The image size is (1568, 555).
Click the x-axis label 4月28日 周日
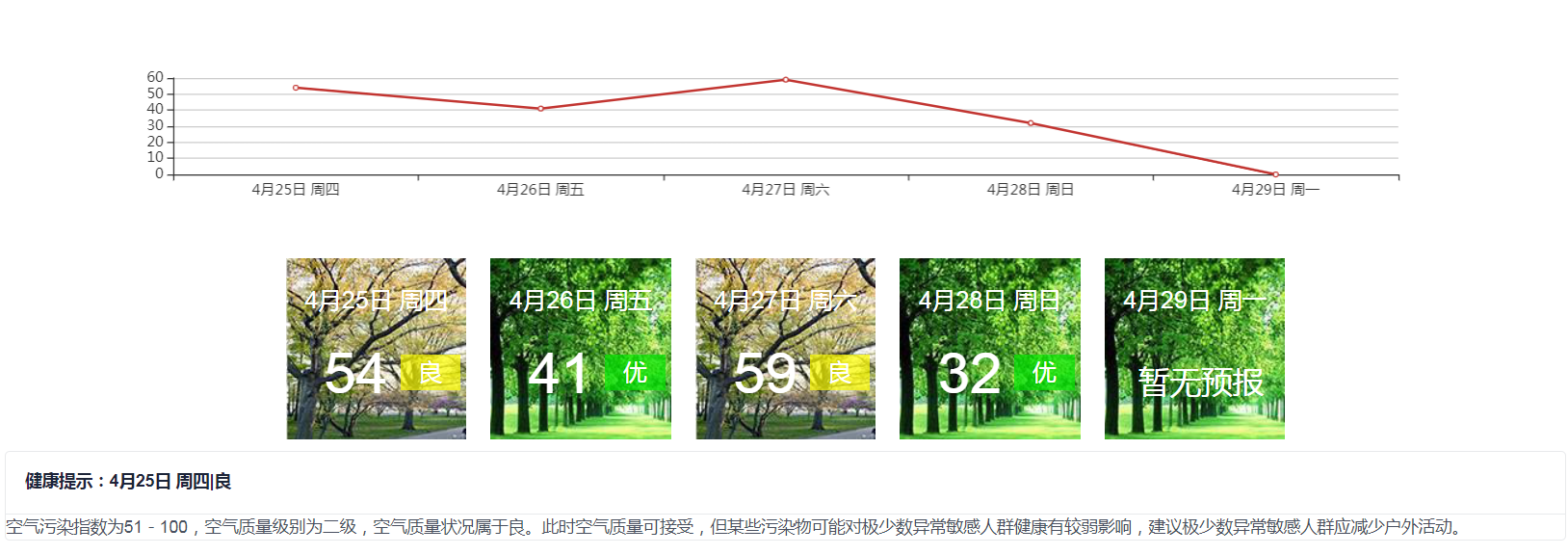[1031, 190]
